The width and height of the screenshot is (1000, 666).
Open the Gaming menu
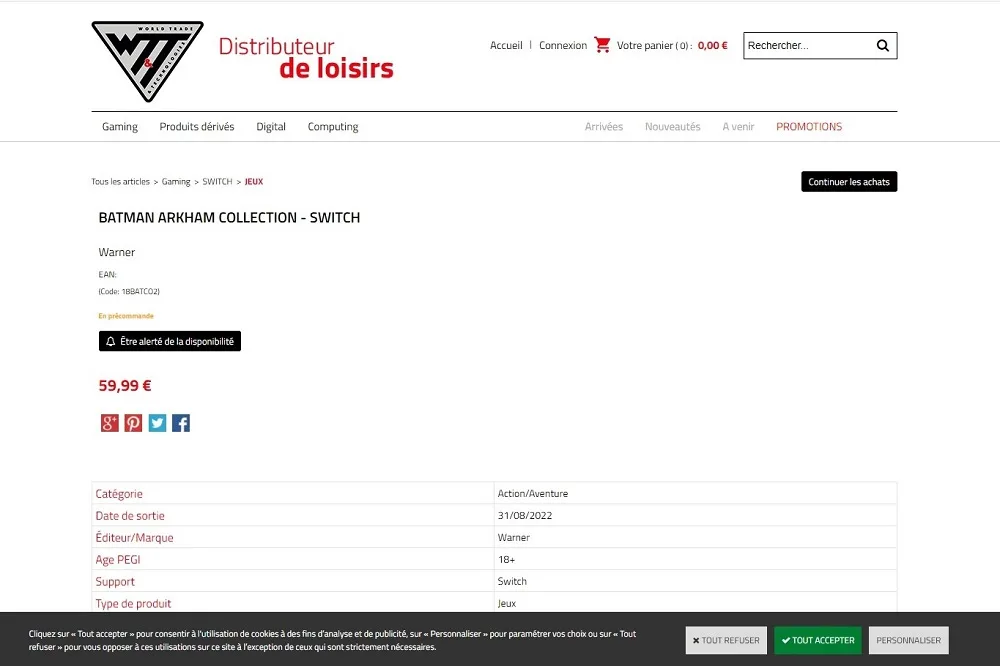pos(120,126)
